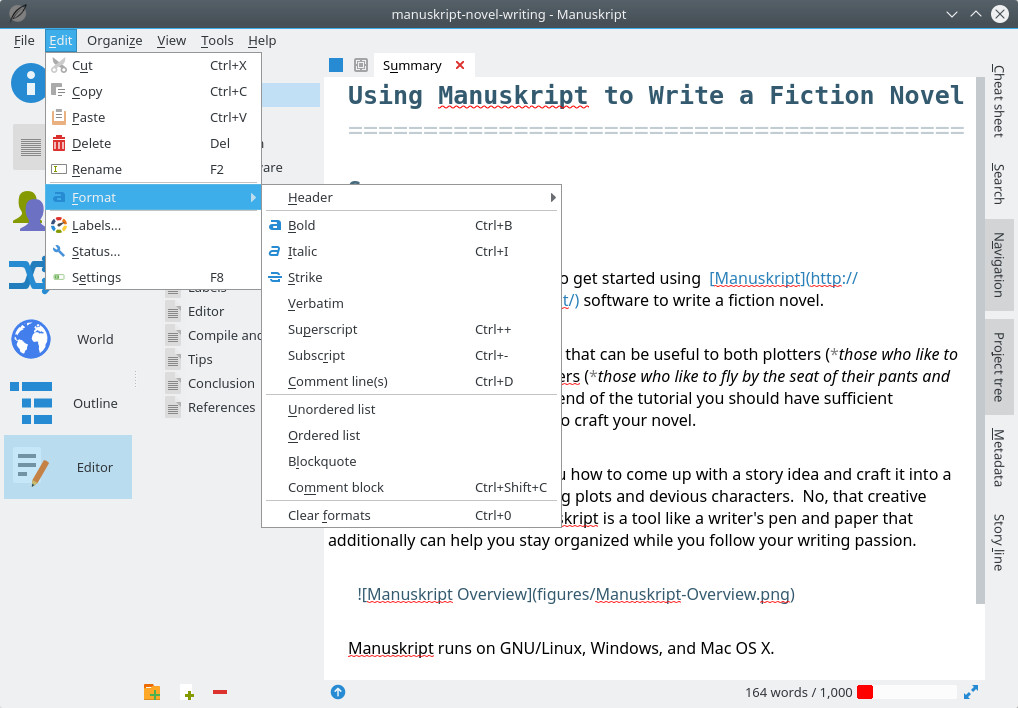Image resolution: width=1018 pixels, height=708 pixels.
Task: Open the Cheat sheet side panel
Action: (998, 101)
